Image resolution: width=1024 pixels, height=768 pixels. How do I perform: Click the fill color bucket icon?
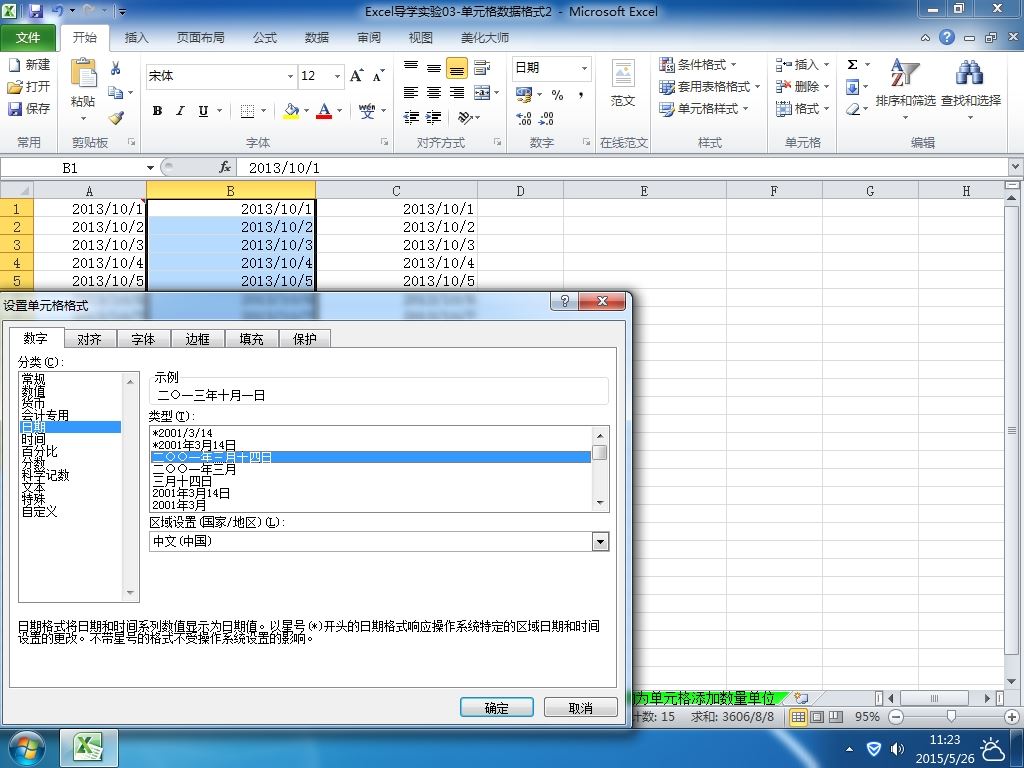[291, 111]
